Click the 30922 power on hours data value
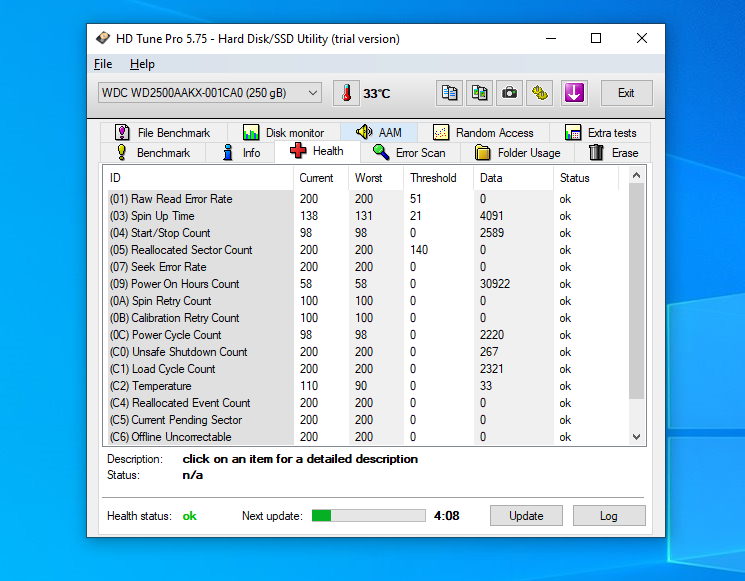 pyautogui.click(x=495, y=284)
